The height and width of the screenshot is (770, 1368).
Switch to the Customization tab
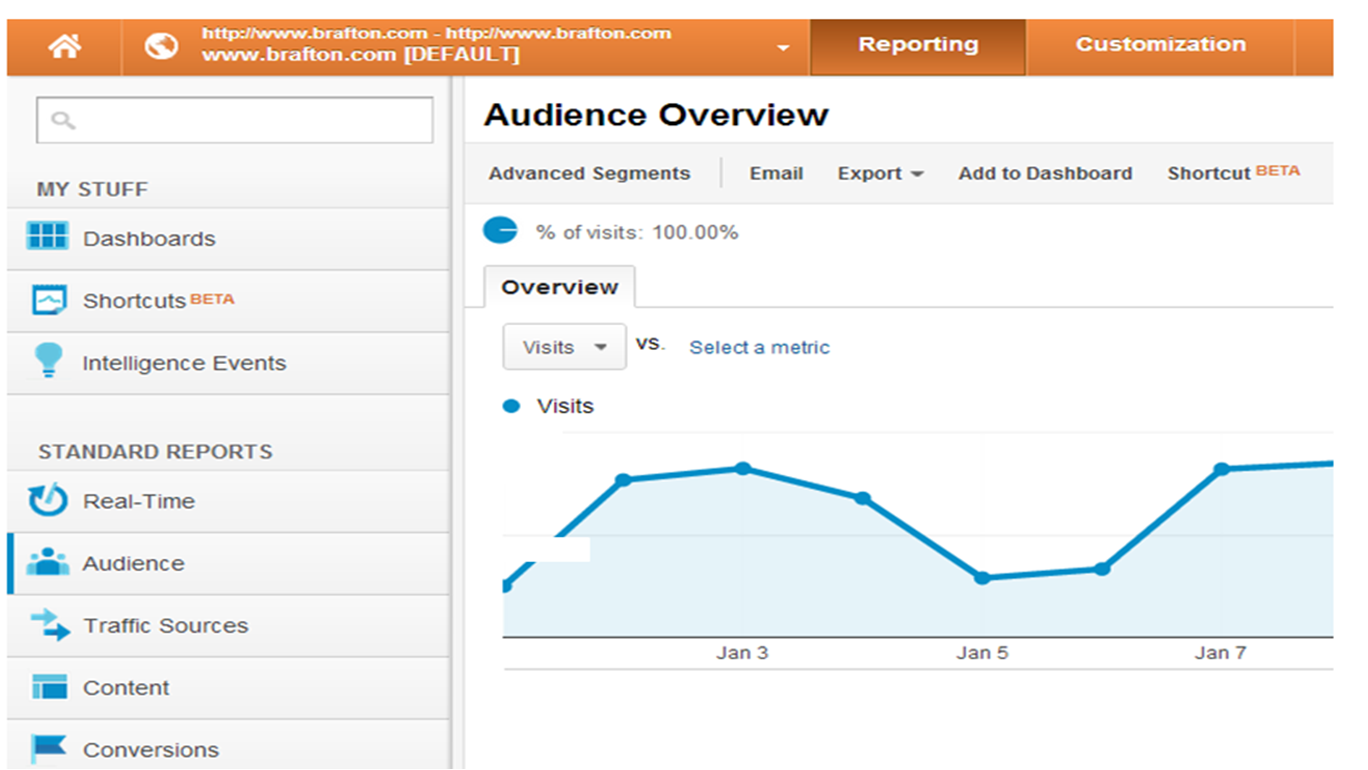[x=1160, y=46]
